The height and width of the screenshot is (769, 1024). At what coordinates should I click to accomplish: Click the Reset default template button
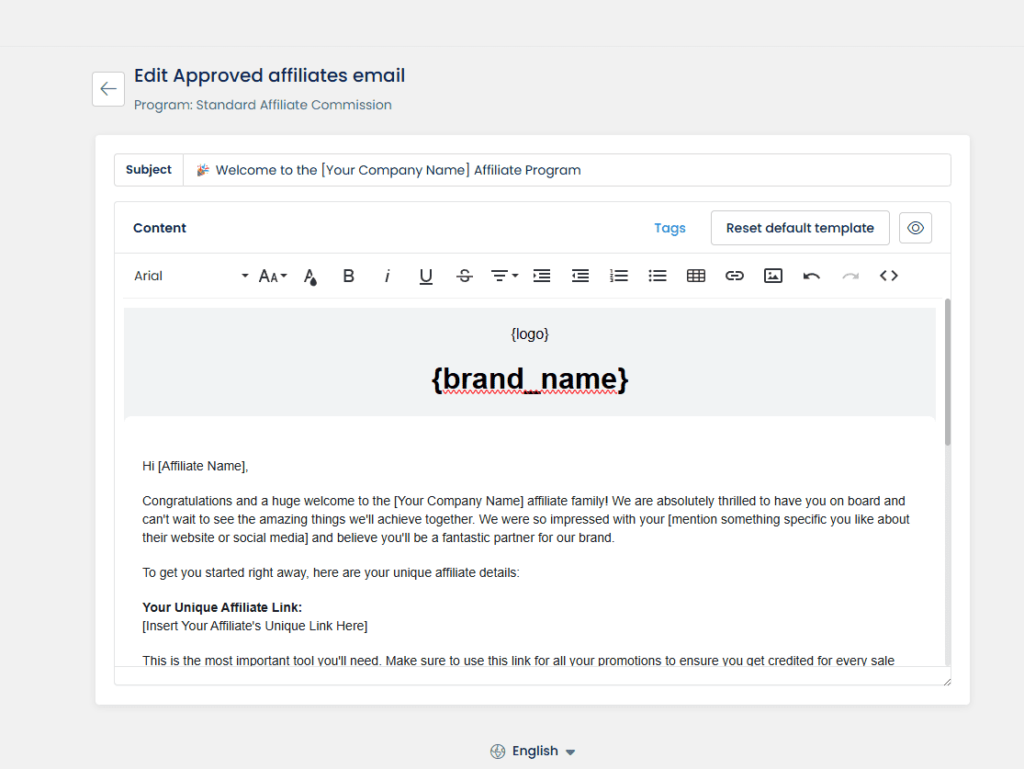(800, 228)
